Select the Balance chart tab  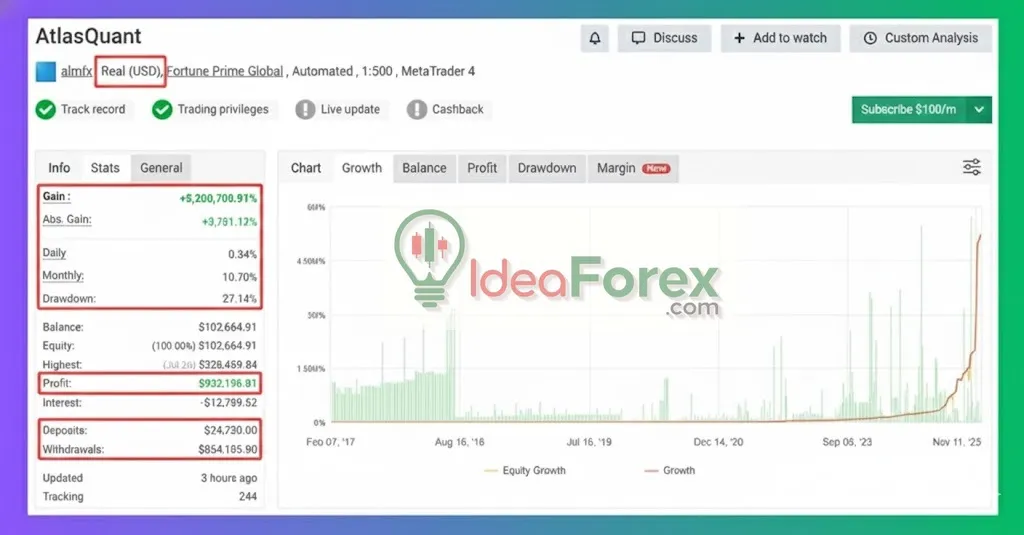pos(424,169)
